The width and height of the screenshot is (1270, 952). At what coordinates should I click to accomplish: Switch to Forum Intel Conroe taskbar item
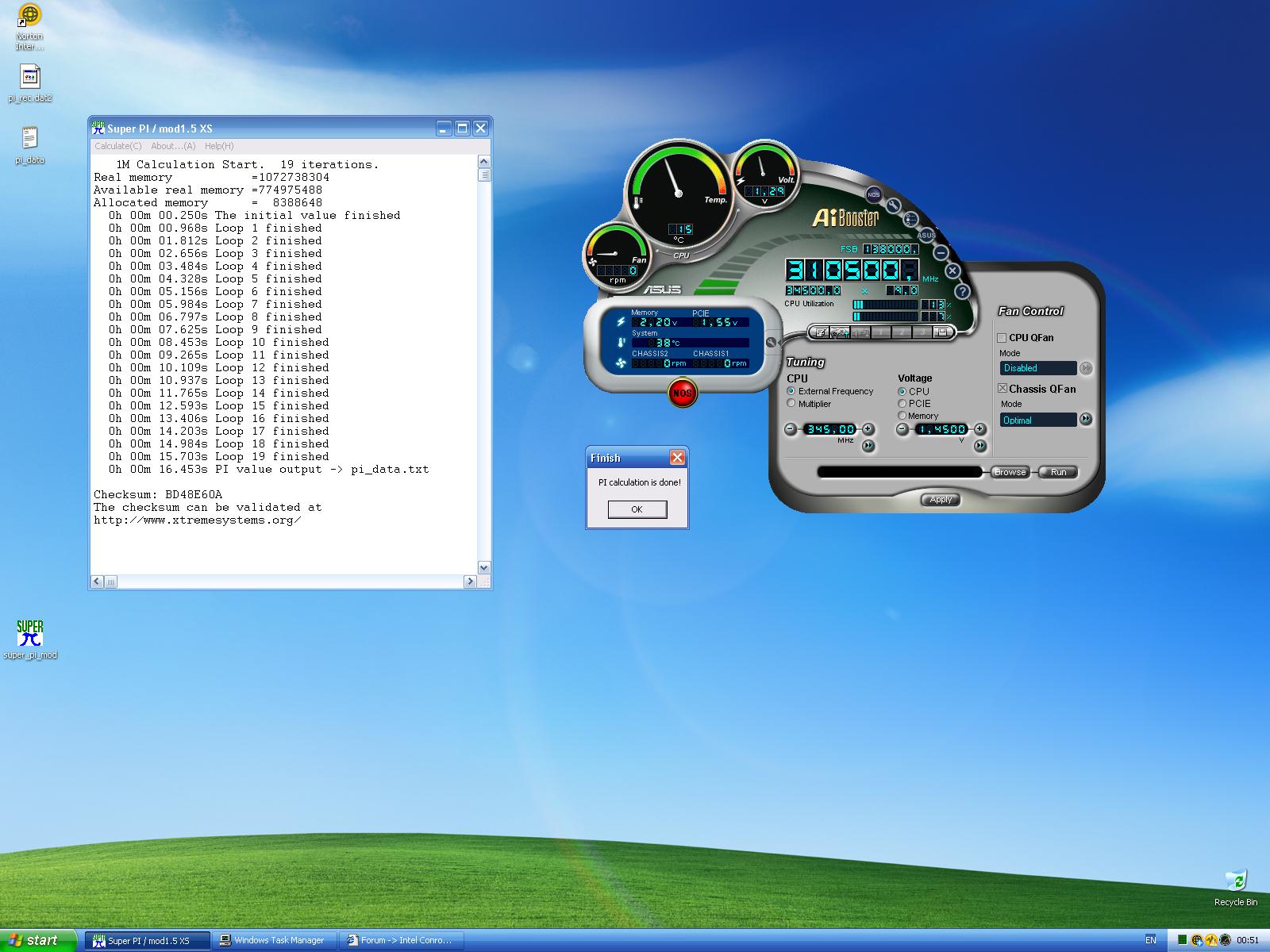point(402,940)
